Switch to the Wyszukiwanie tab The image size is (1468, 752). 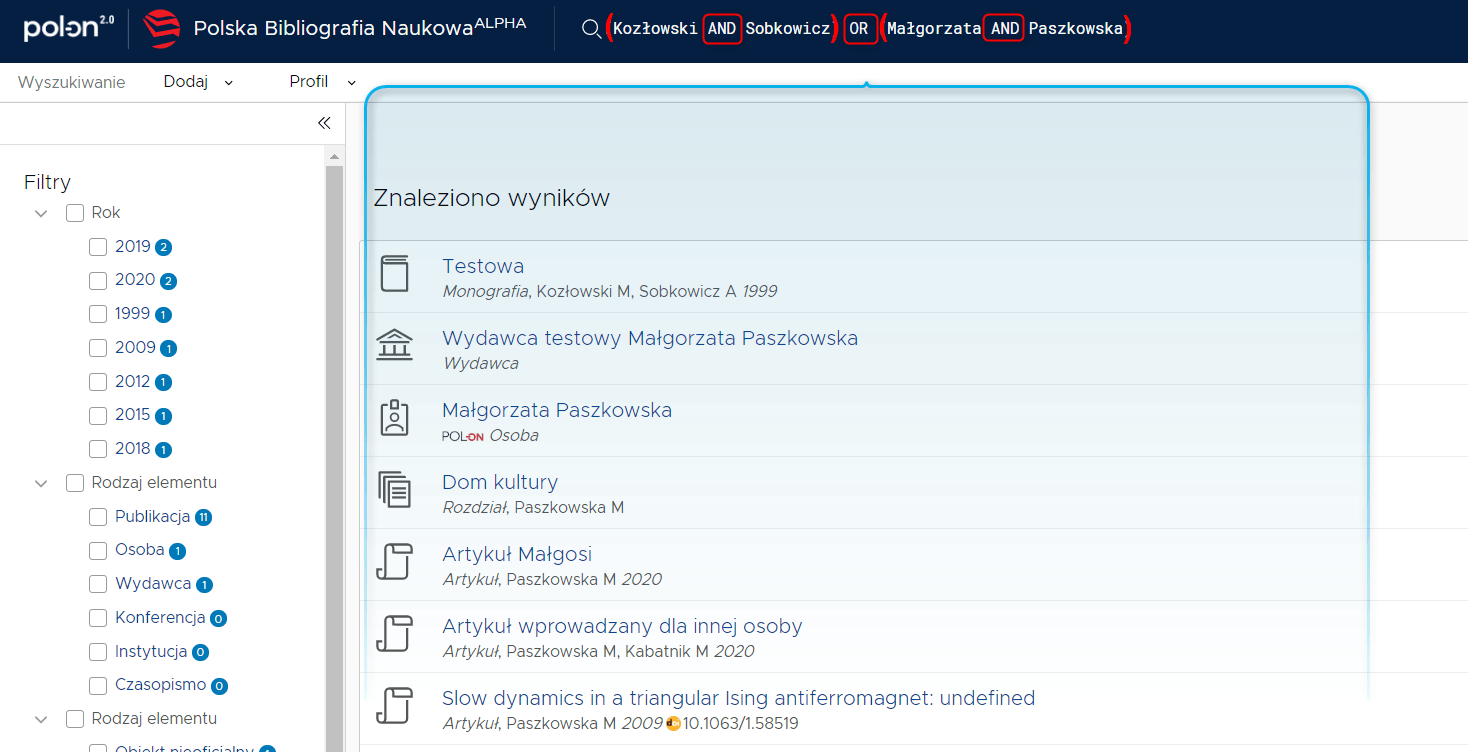(x=71, y=82)
